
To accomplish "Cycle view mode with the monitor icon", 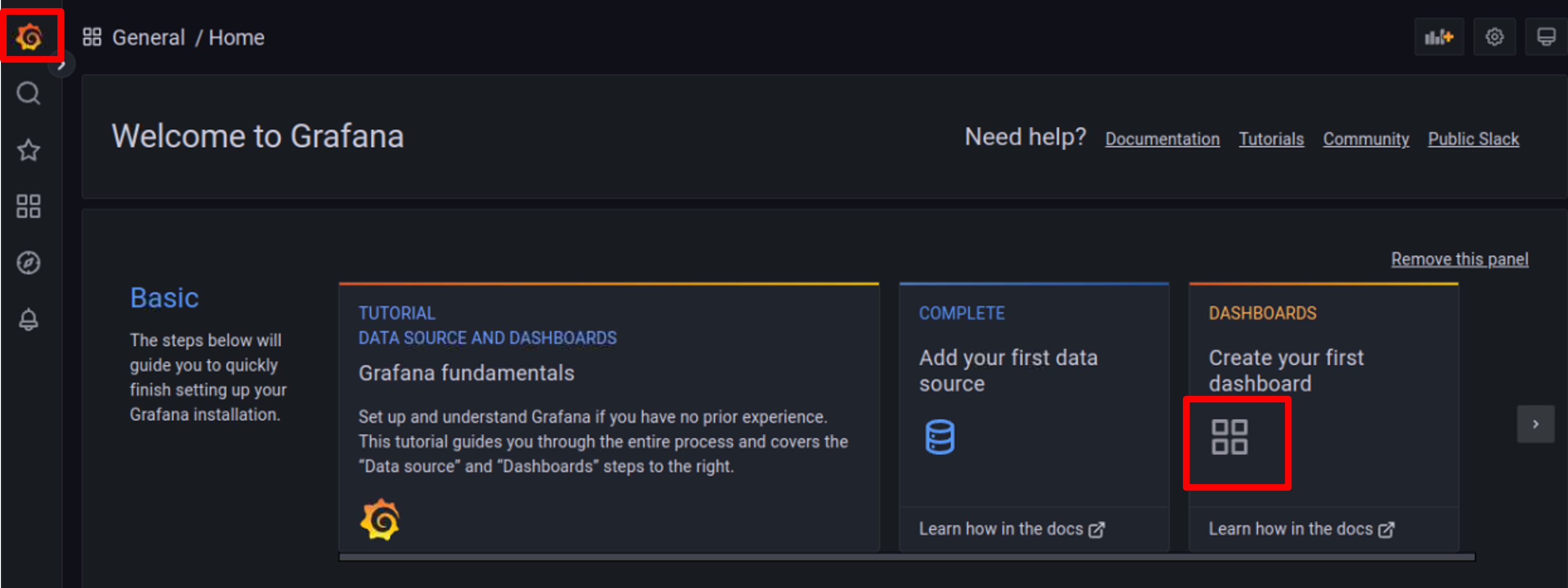I will [x=1546, y=37].
